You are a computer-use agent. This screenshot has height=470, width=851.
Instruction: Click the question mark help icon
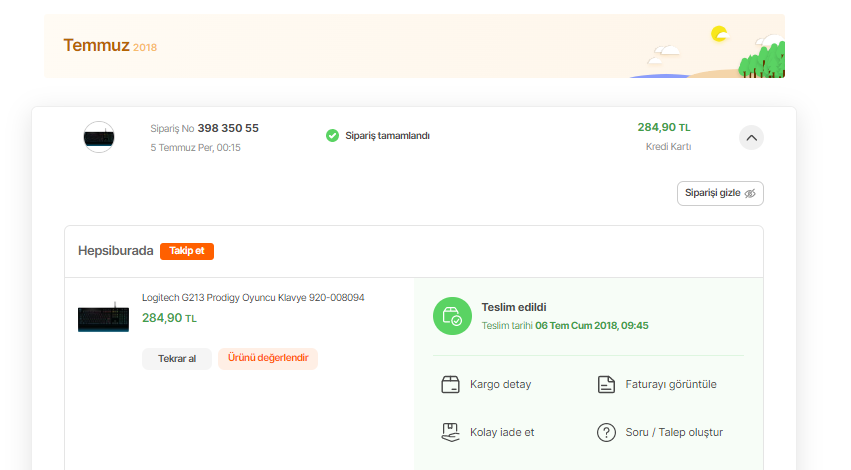coord(606,433)
